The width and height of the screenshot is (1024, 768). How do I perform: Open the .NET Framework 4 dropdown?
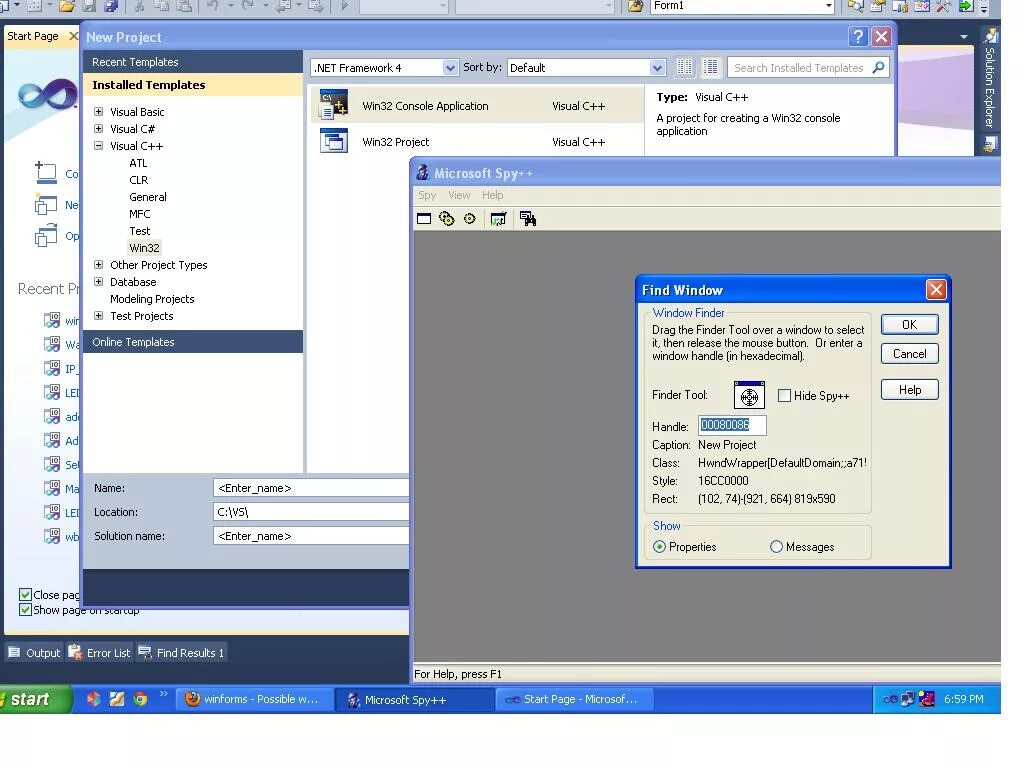point(450,67)
